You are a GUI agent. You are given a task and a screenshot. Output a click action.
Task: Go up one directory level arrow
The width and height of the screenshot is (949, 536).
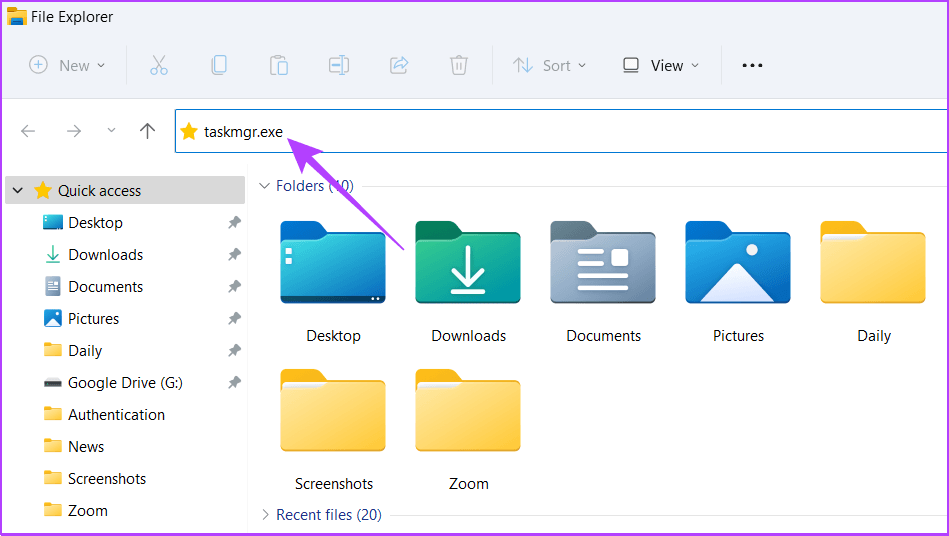coord(148,131)
